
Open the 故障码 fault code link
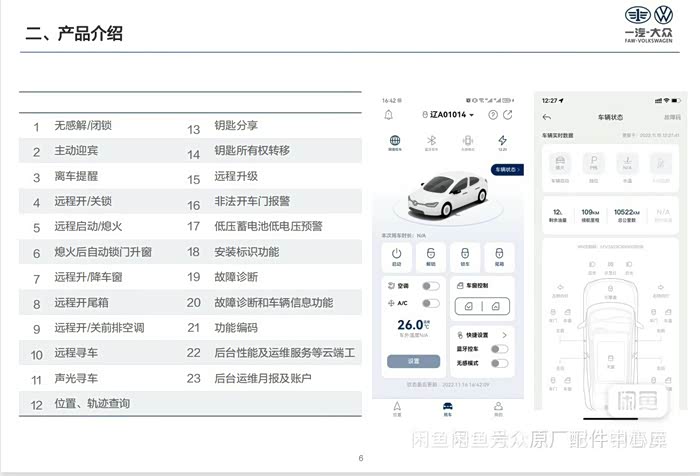672,117
